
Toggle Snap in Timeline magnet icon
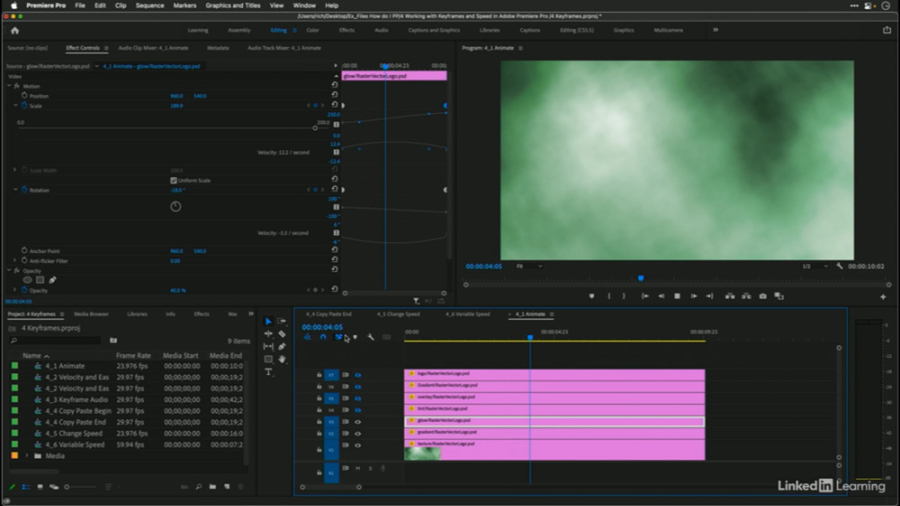323,337
